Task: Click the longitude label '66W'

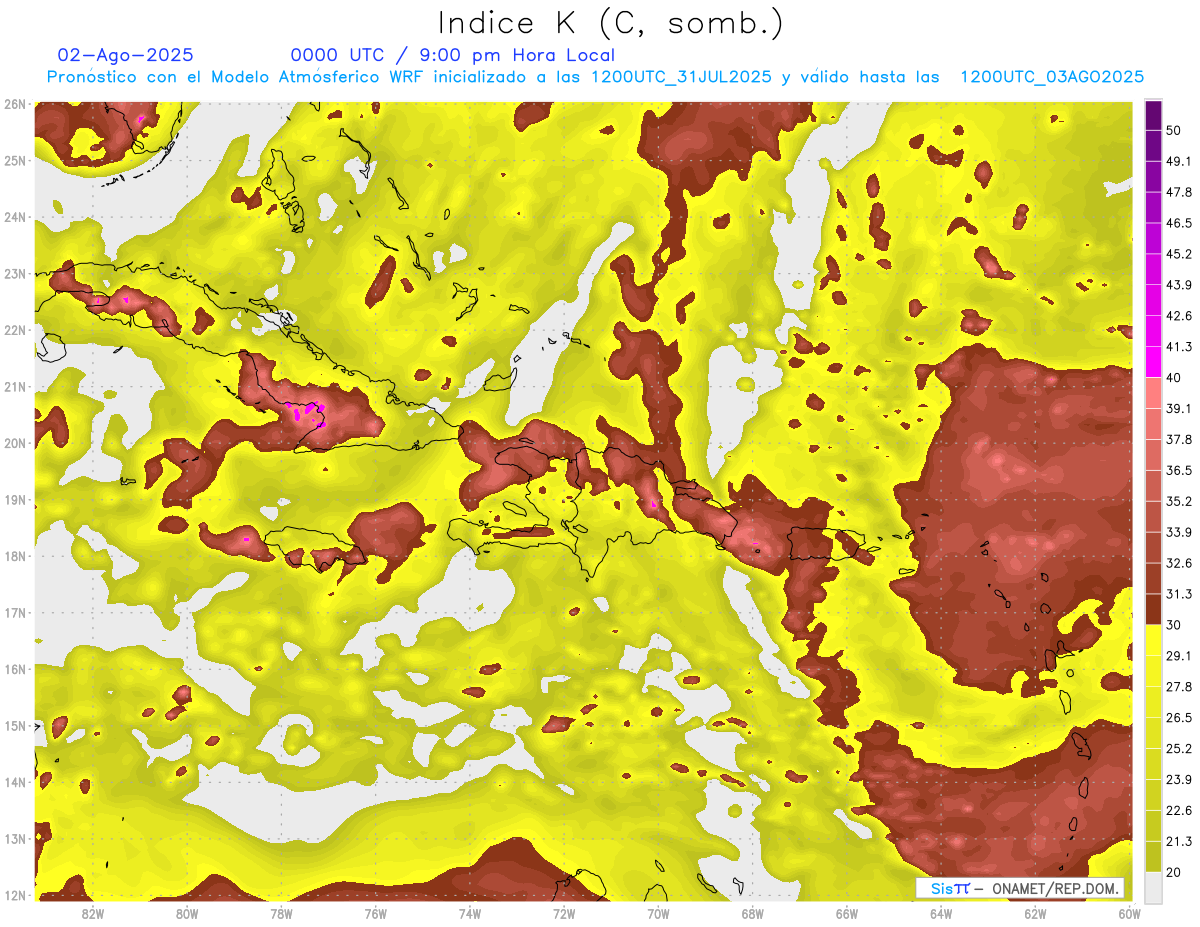Action: tap(847, 914)
